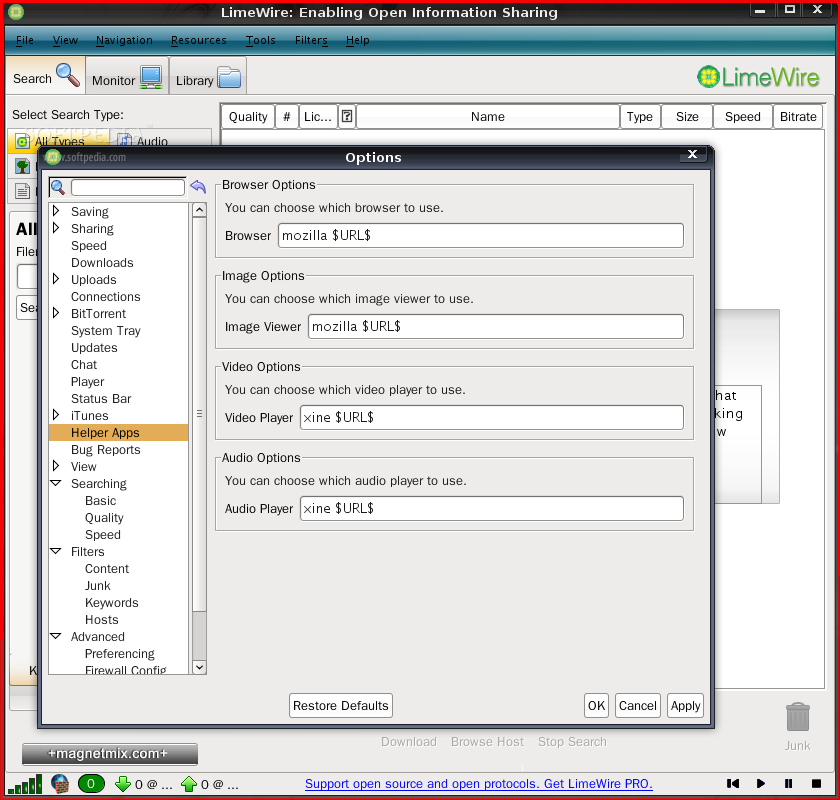840x800 pixels.
Task: Click the options tree scroll up arrow
Action: point(199,210)
